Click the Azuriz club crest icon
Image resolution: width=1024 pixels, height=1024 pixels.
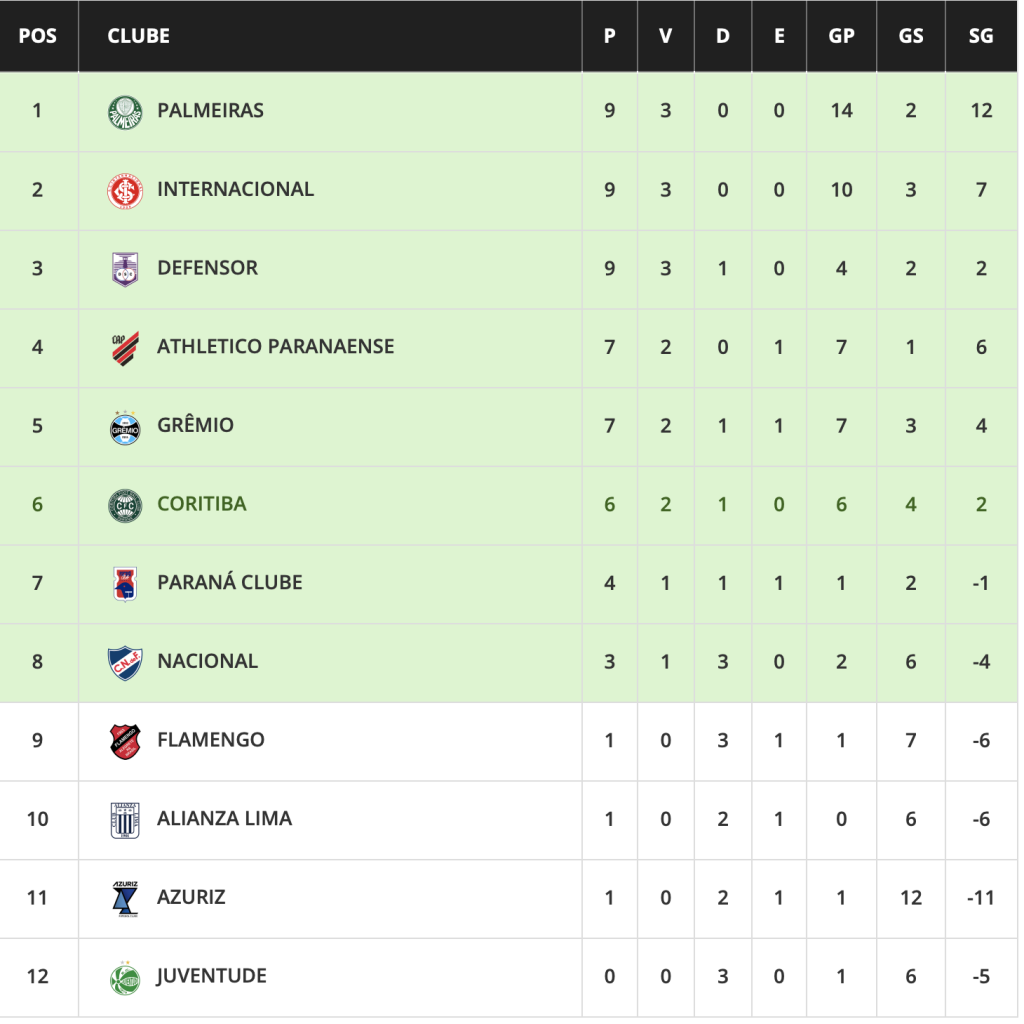[125, 898]
